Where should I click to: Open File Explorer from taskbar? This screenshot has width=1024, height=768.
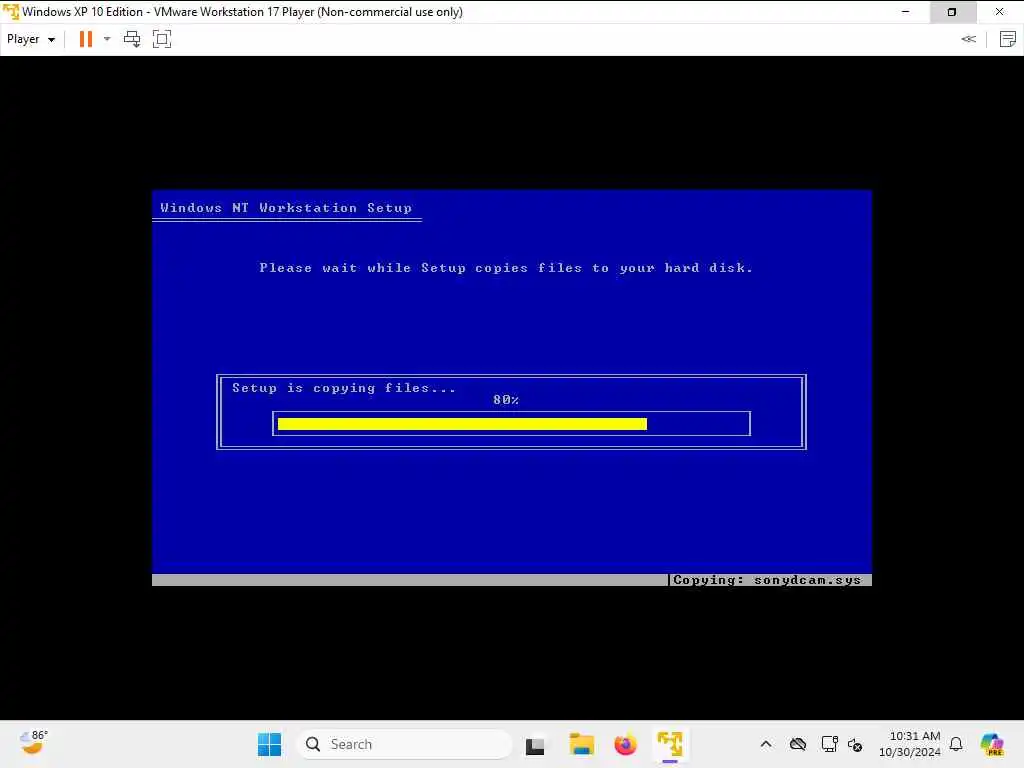pos(581,744)
